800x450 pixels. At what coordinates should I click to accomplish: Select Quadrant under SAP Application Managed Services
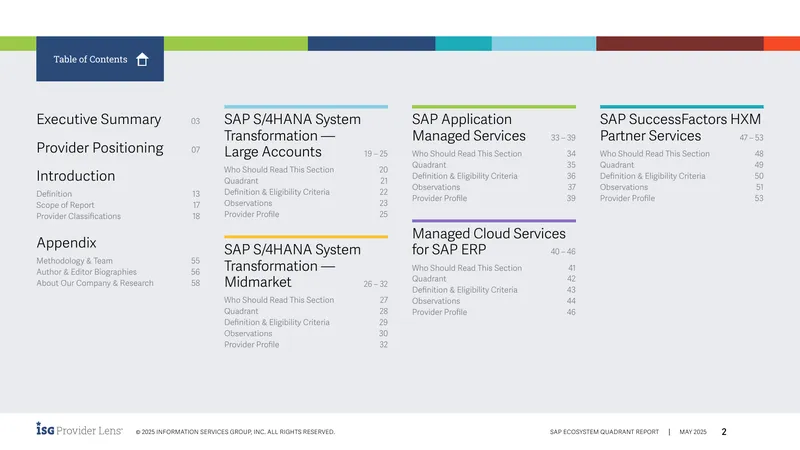coord(429,165)
